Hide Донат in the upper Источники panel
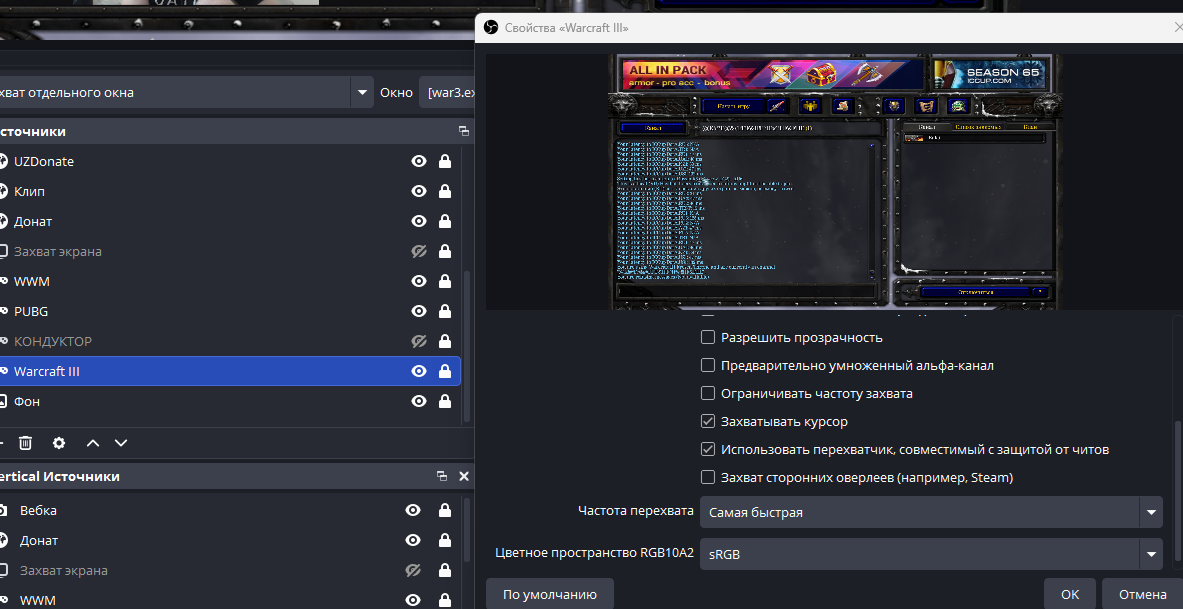Image resolution: width=1183 pixels, height=609 pixels. pyautogui.click(x=419, y=221)
